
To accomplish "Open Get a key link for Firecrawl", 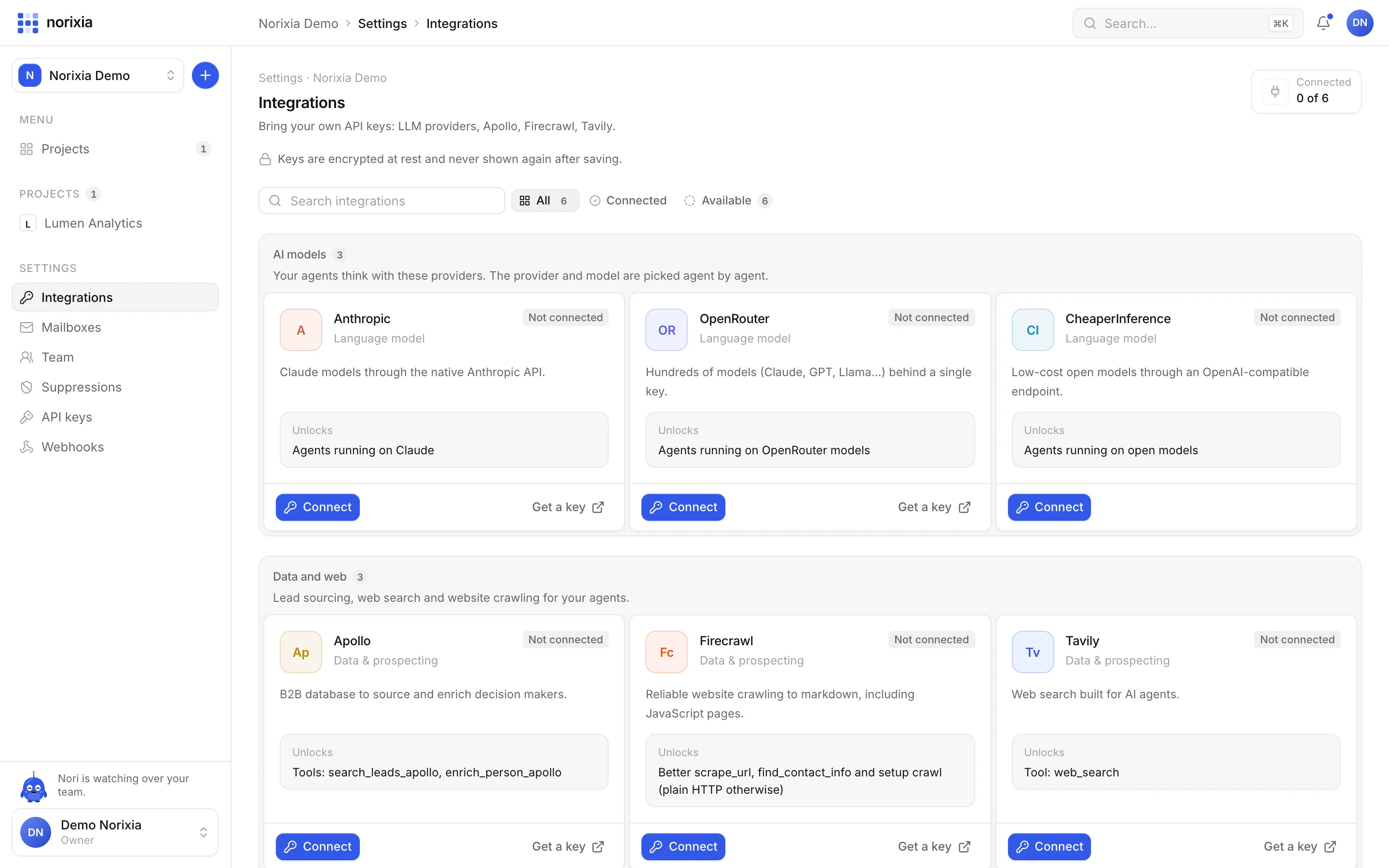I will click(x=934, y=846).
